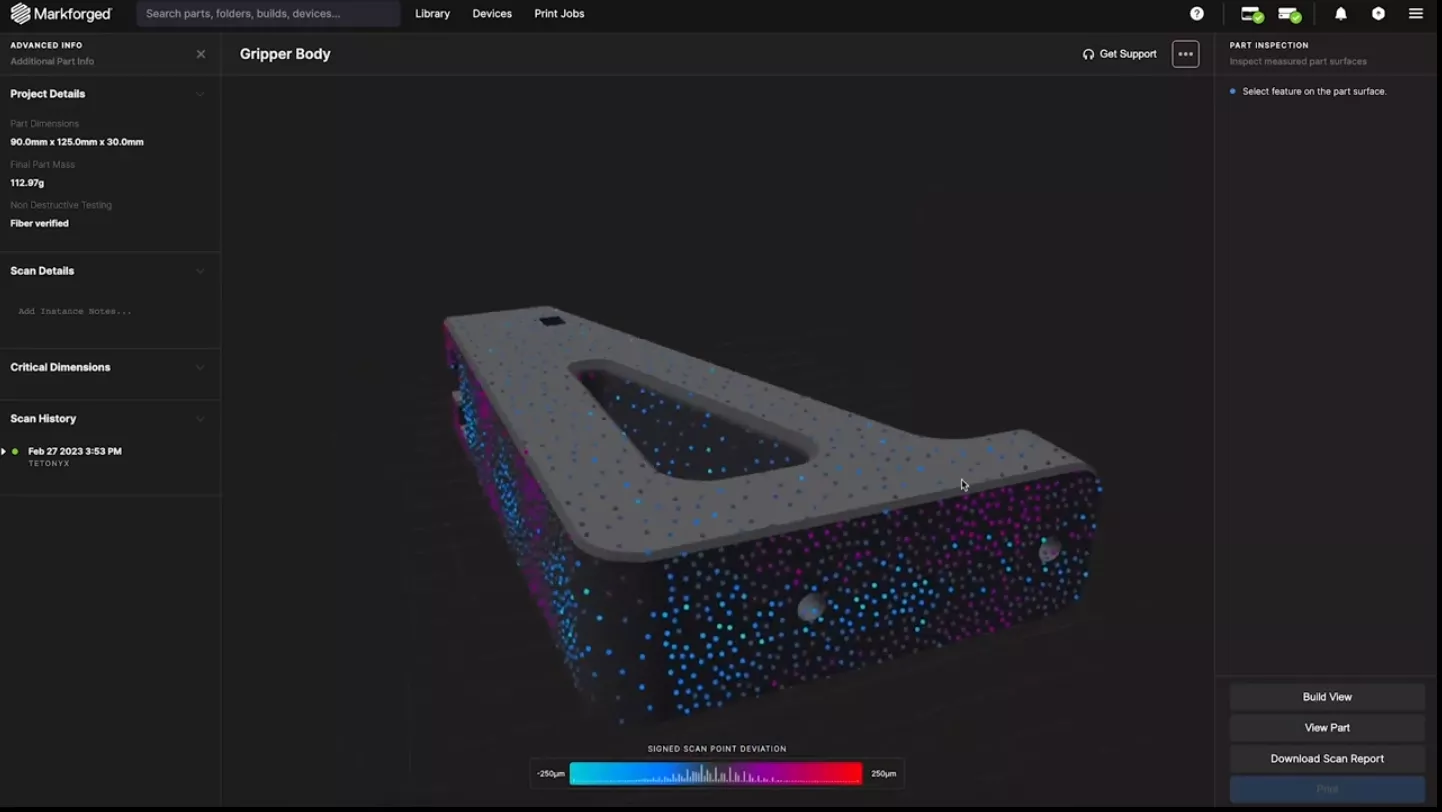Switch to the Print Jobs tab
This screenshot has width=1442, height=812.
click(x=559, y=13)
